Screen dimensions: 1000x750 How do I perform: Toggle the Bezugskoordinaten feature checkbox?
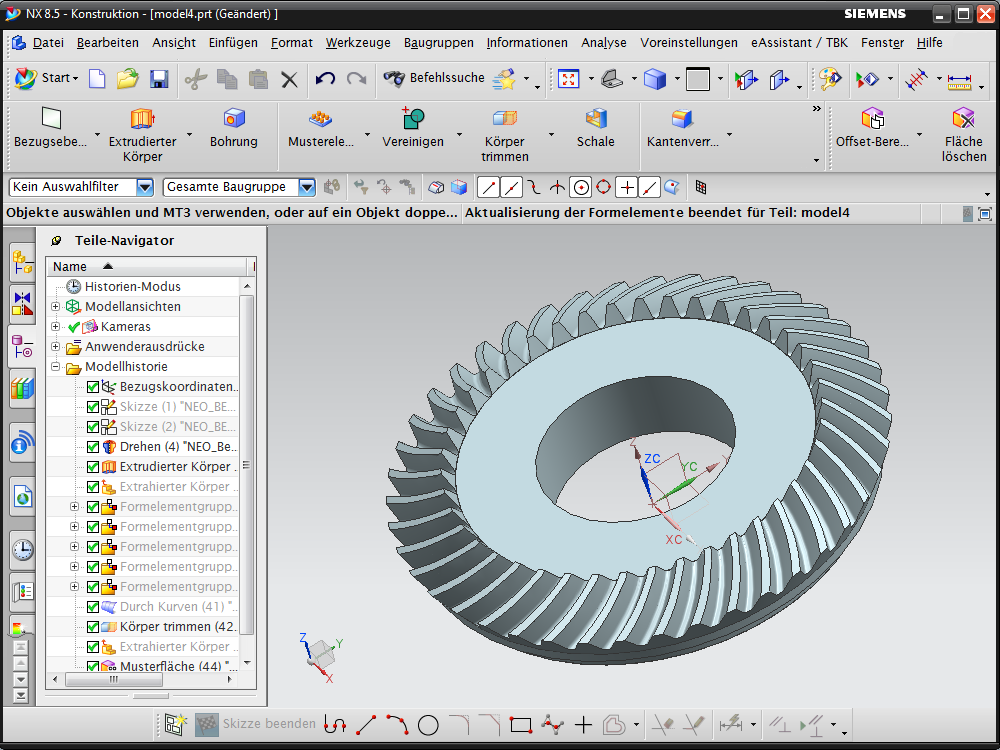93,387
